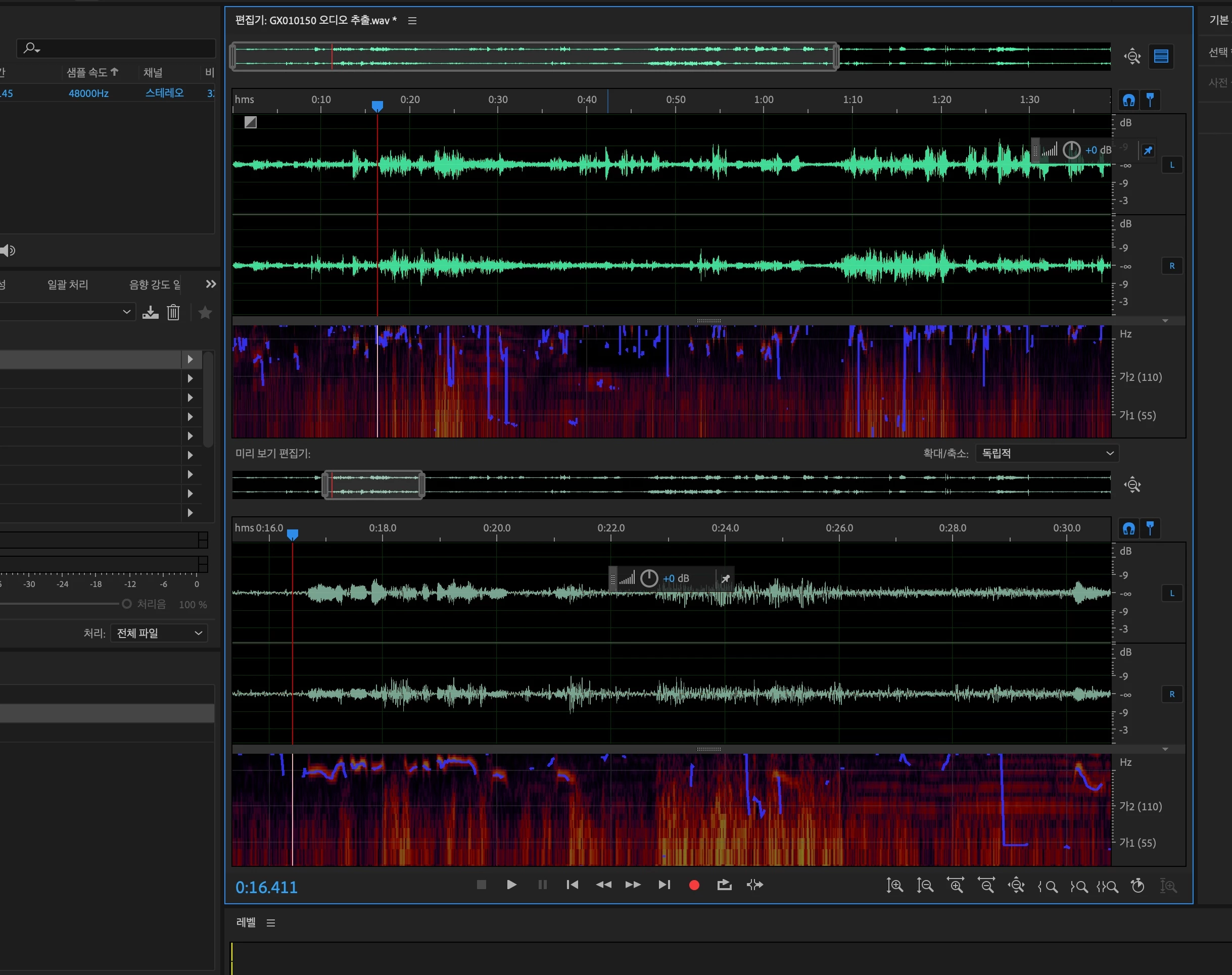
Task: Open the 확대/축소 독립적 dropdown
Action: [x=1047, y=453]
